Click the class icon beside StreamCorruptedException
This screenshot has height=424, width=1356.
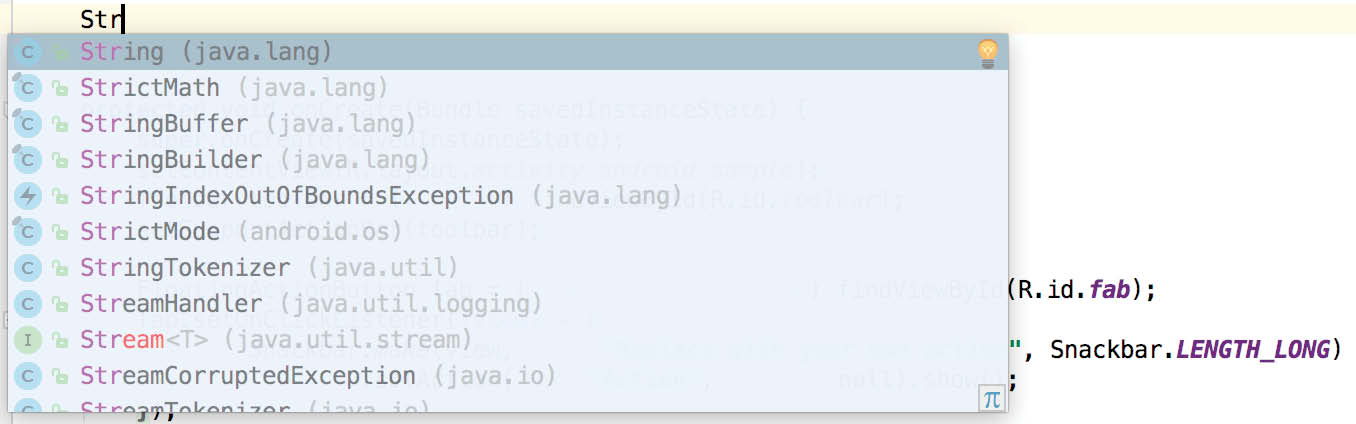(x=28, y=376)
